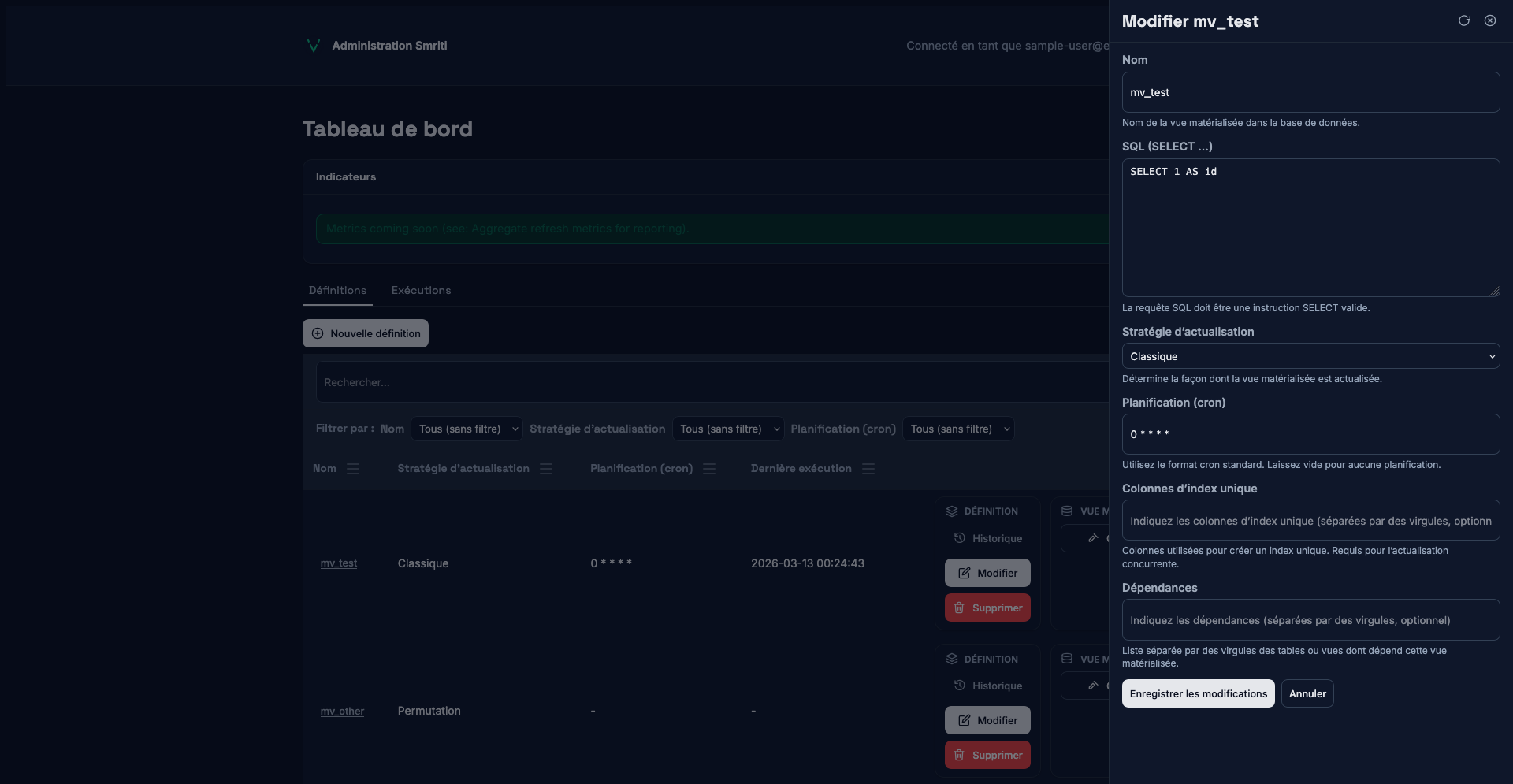This screenshot has width=1513, height=784.
Task: Click the Colonnes d'index unique field
Action: coord(1310,521)
